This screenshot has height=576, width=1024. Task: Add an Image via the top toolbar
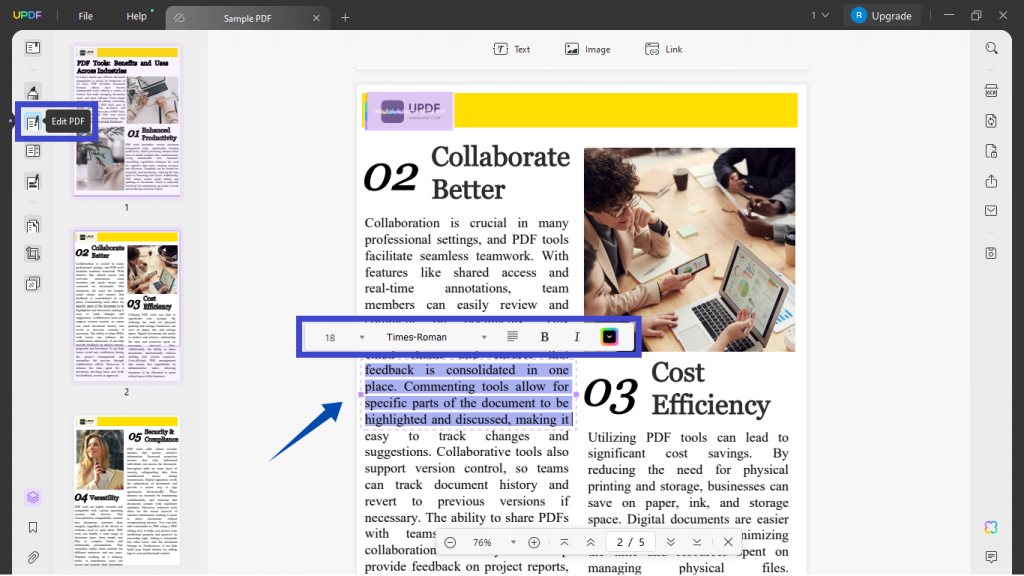[x=588, y=48]
